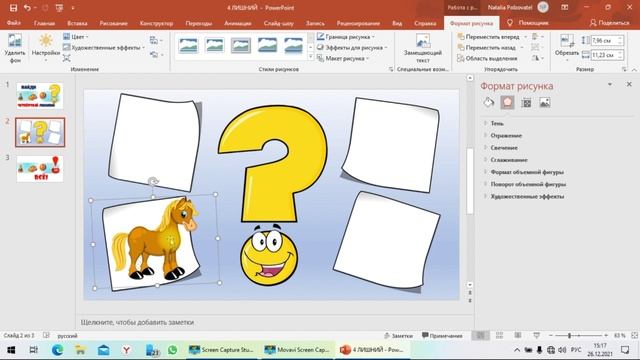Click the Share (Поделиться) button
640x360 pixels.
pyautogui.click(x=609, y=23)
